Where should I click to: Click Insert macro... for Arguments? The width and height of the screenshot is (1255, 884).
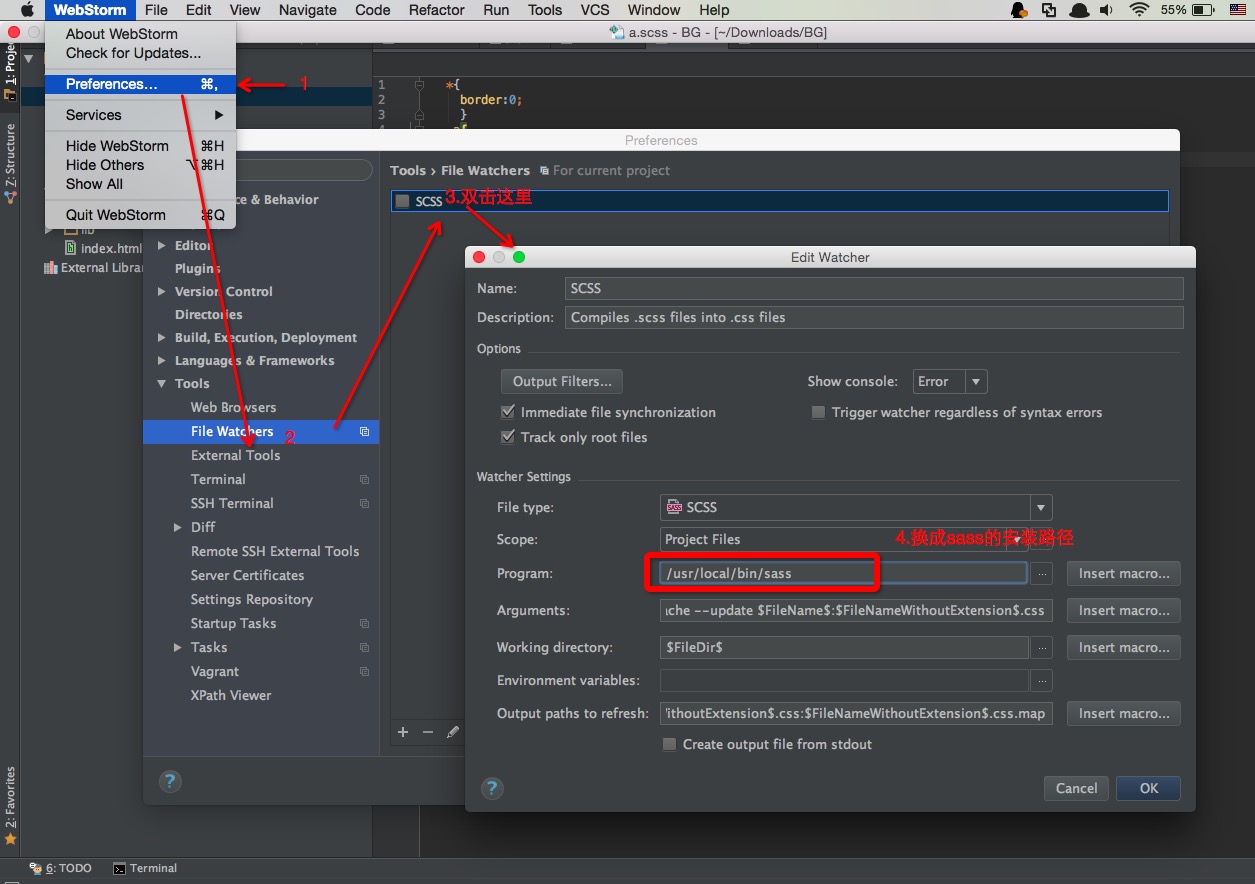click(x=1124, y=610)
